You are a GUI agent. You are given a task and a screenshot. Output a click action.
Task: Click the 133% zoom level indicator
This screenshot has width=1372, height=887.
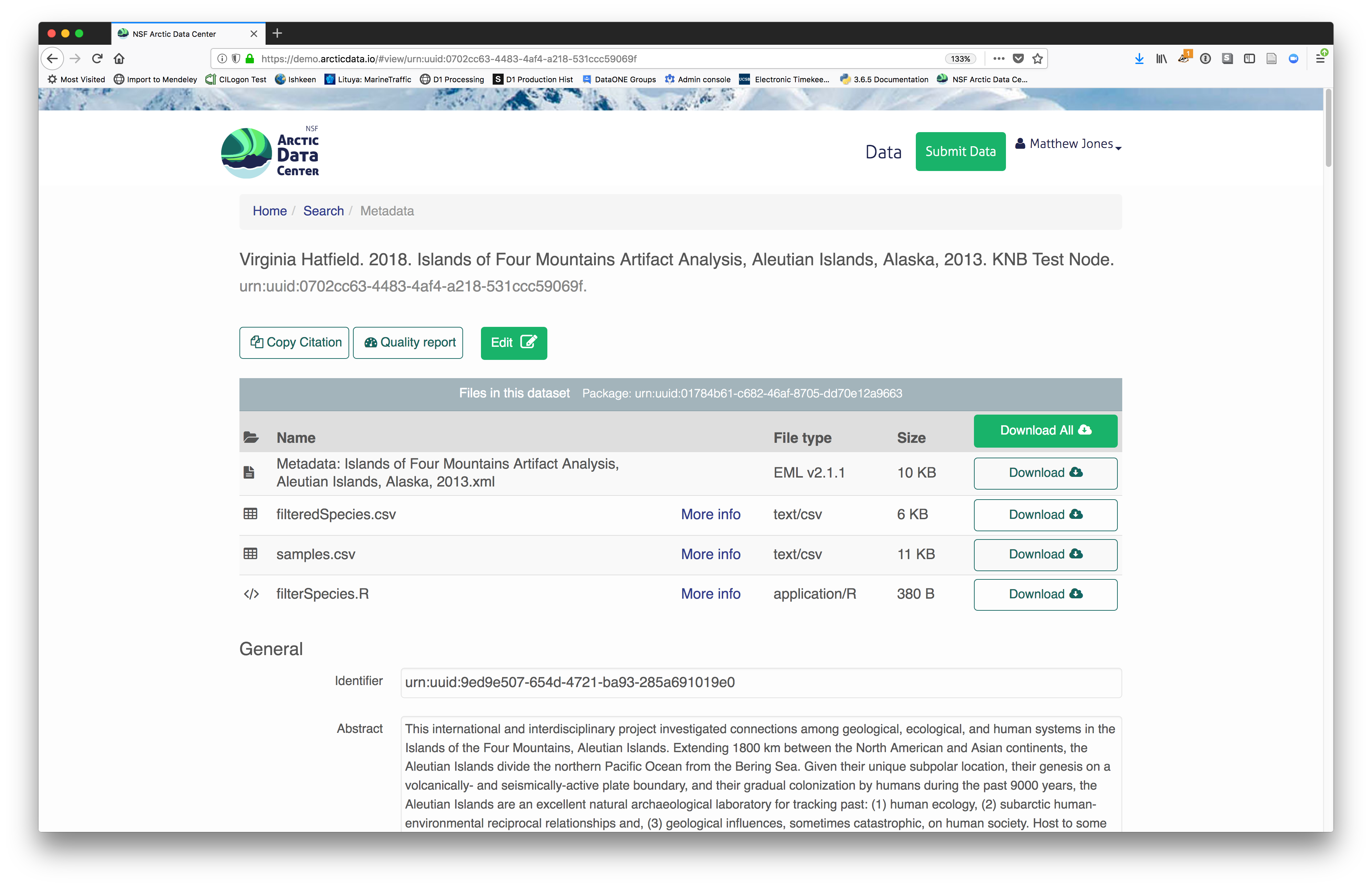(960, 59)
